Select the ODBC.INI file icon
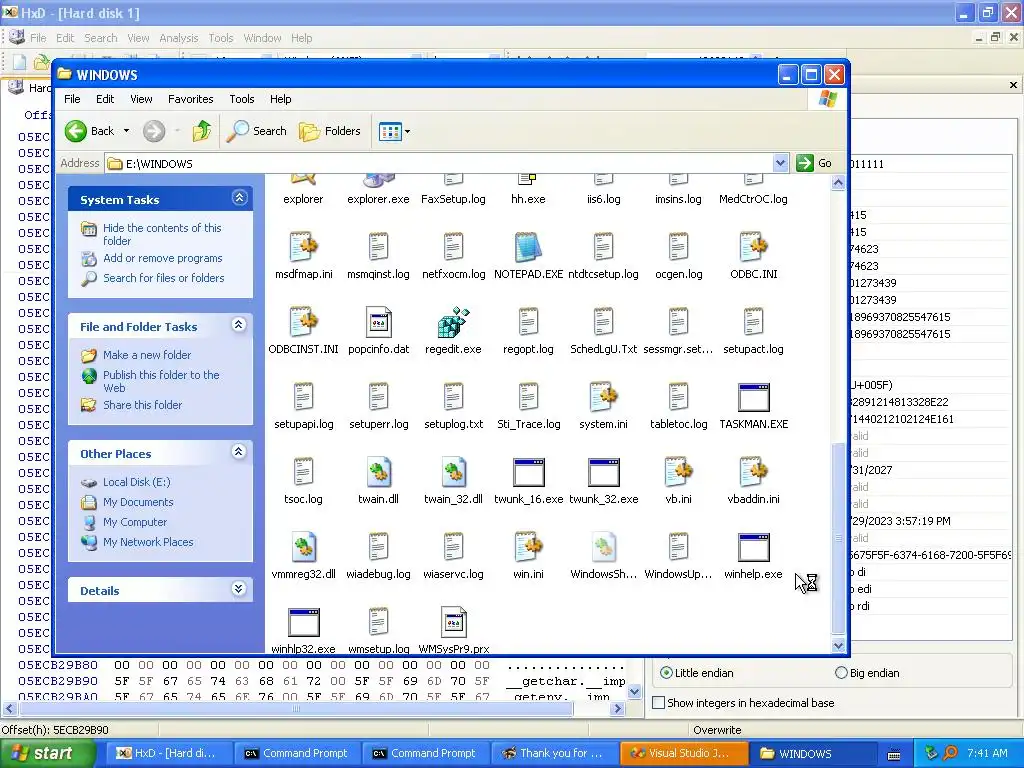The image size is (1024, 768). click(754, 248)
